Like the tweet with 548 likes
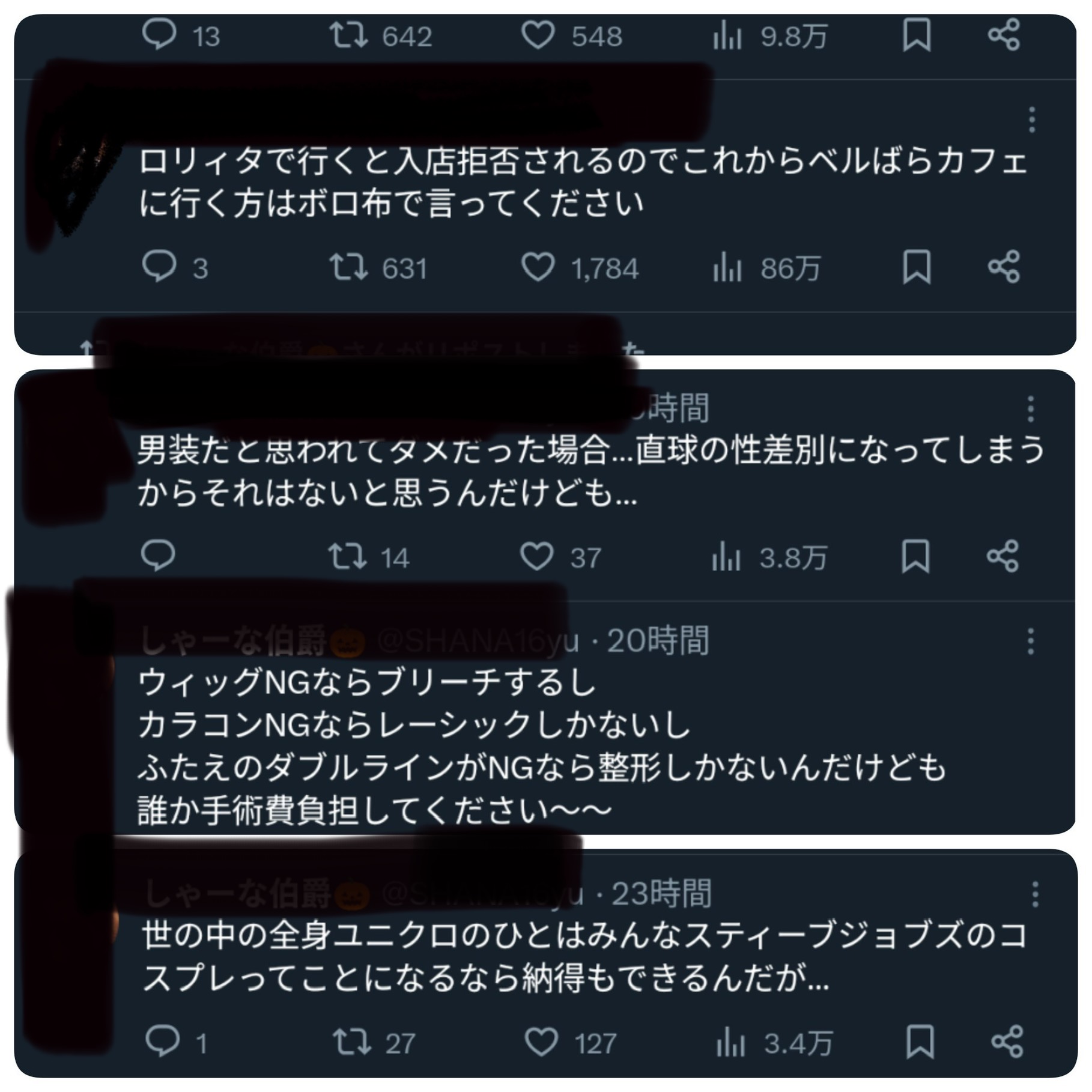The width and height of the screenshot is (1092, 1092). [x=571, y=35]
